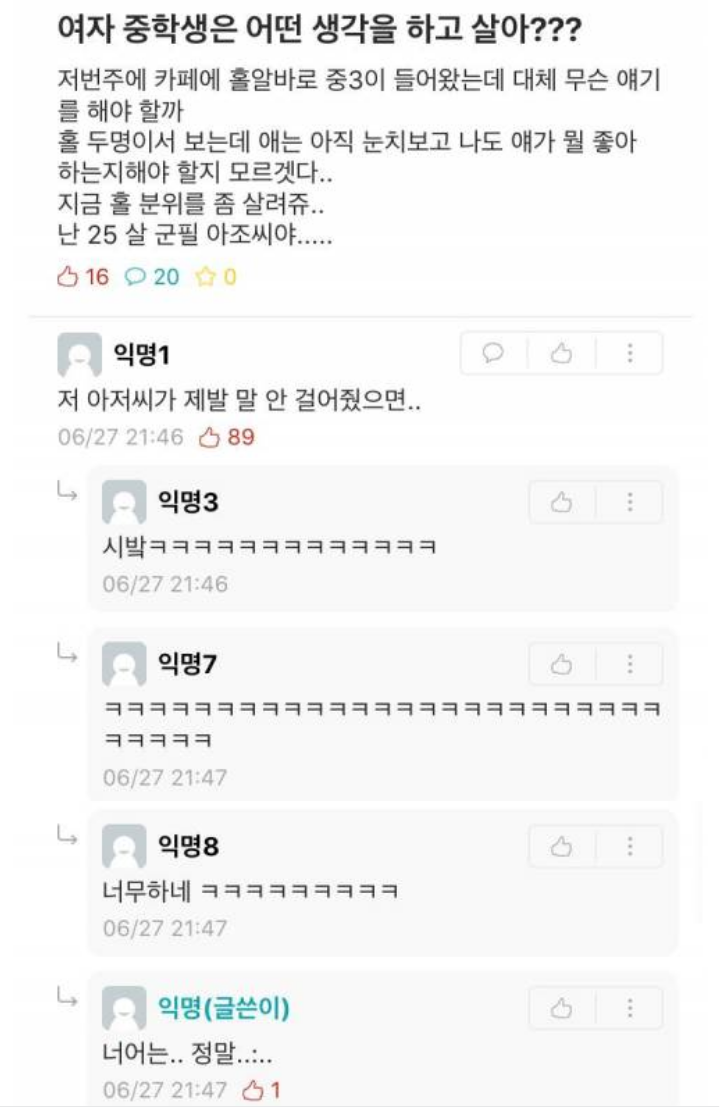Select the 익명(글쓴이) author name
Viewport: 720px width, 1107px height.
click(x=224, y=1007)
